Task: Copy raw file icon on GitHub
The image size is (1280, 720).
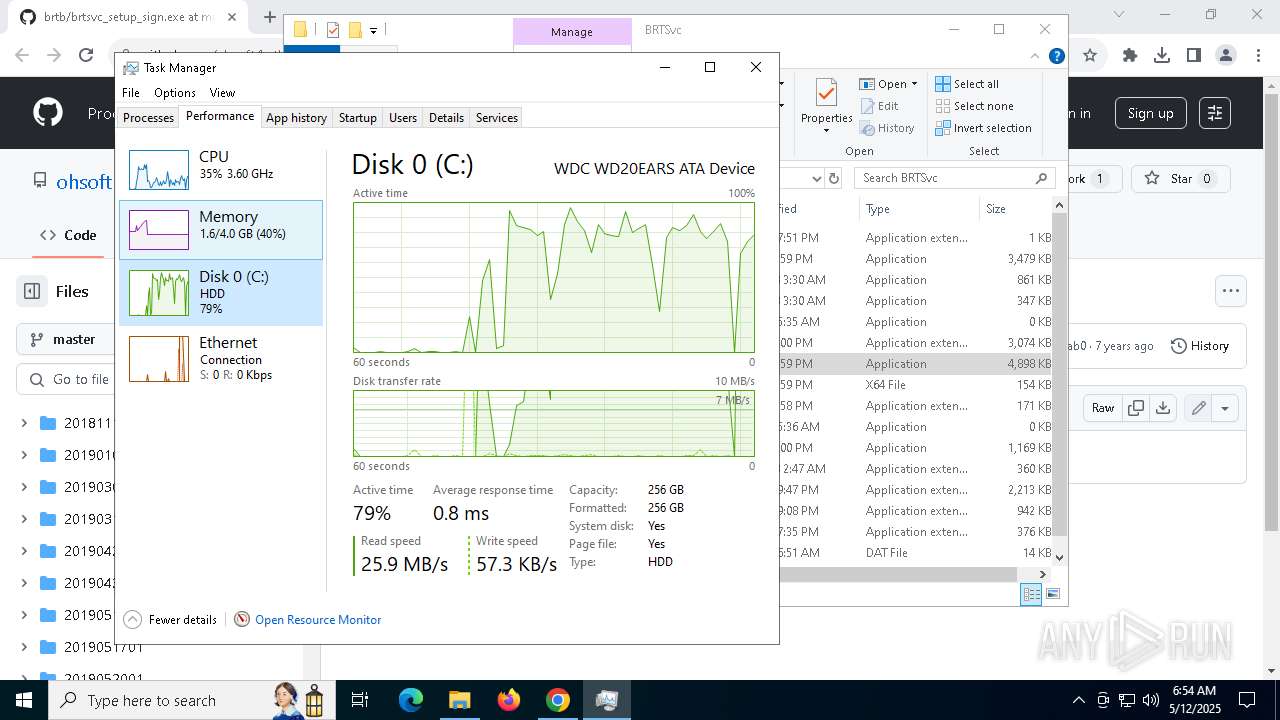Action: pos(1136,408)
